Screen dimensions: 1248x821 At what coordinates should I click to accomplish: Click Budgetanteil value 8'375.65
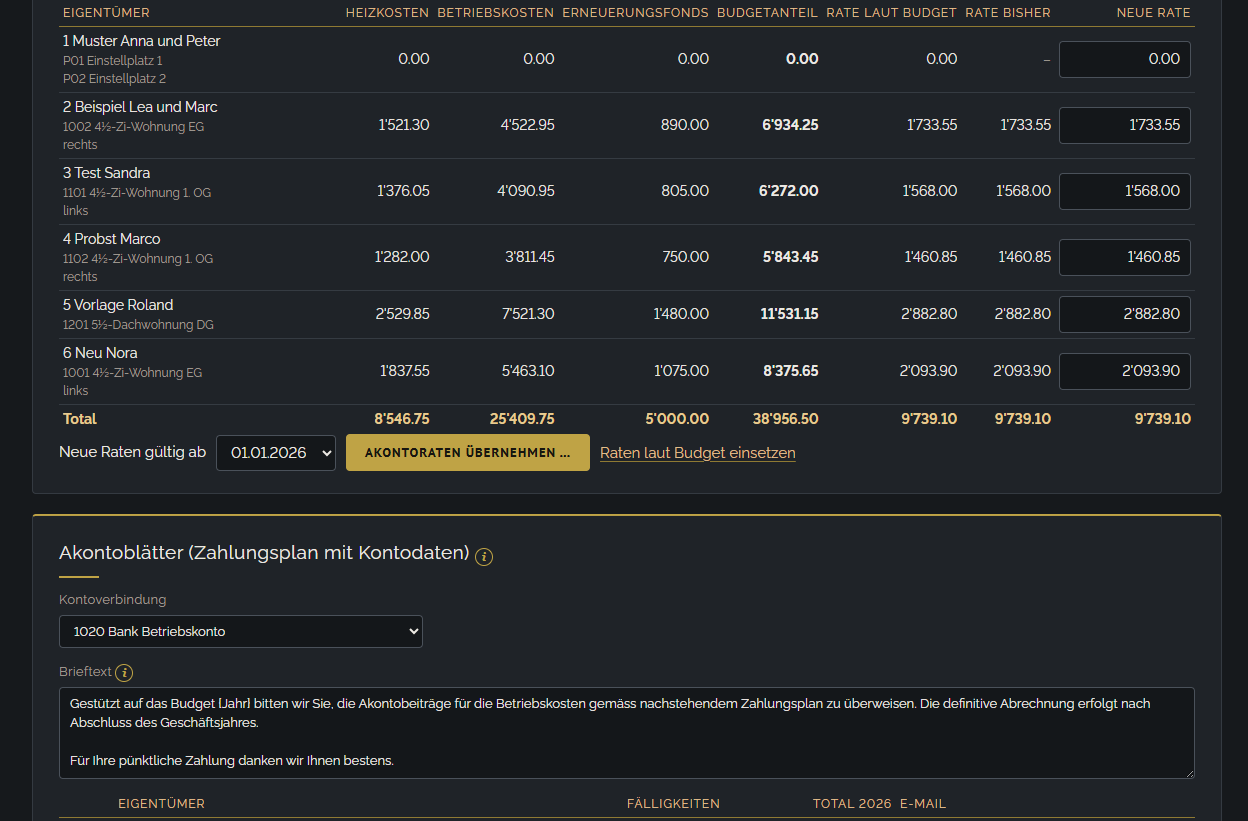pos(791,371)
